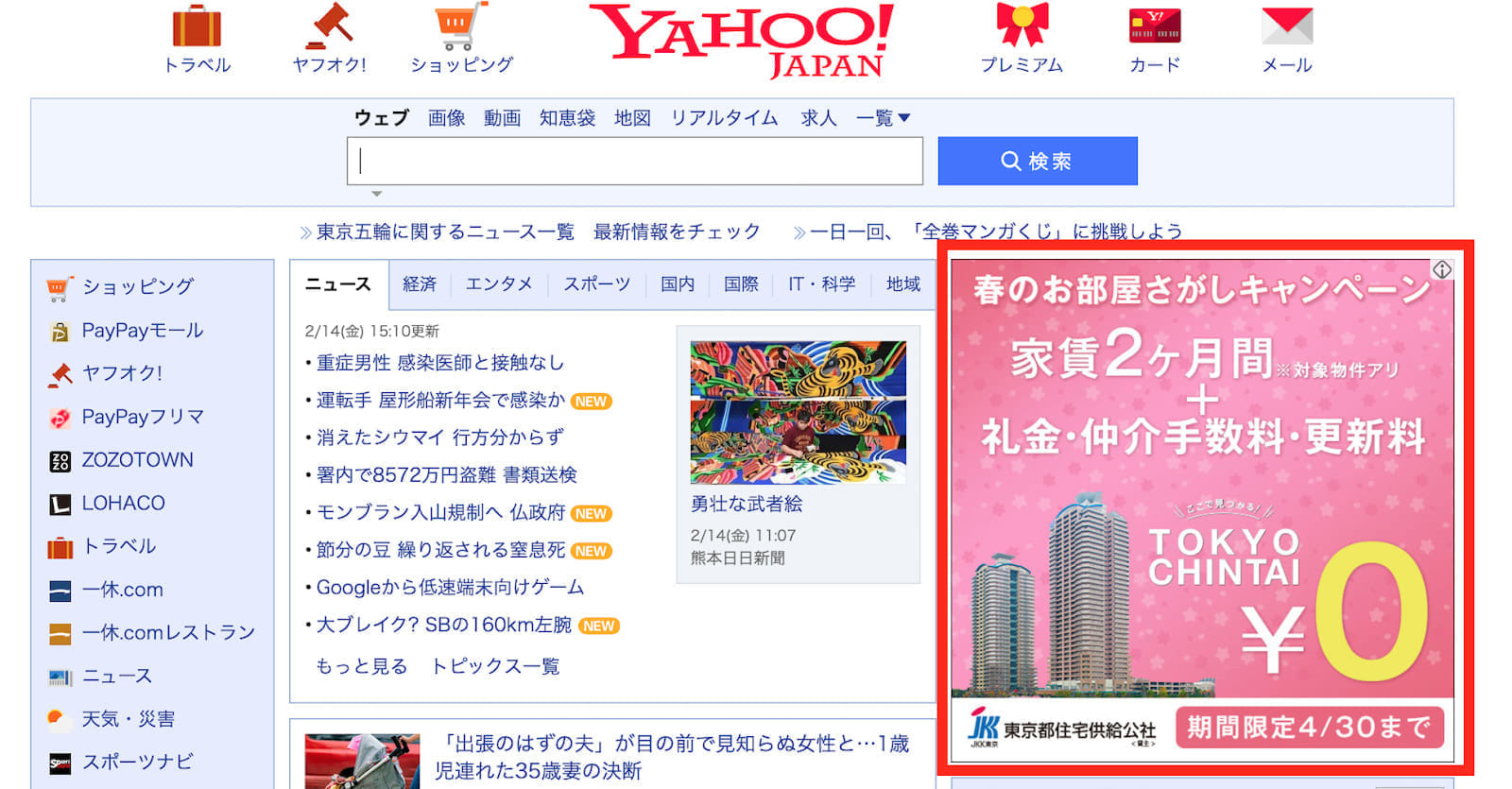
Task: Select the スポーツ news tab
Action: tap(596, 284)
